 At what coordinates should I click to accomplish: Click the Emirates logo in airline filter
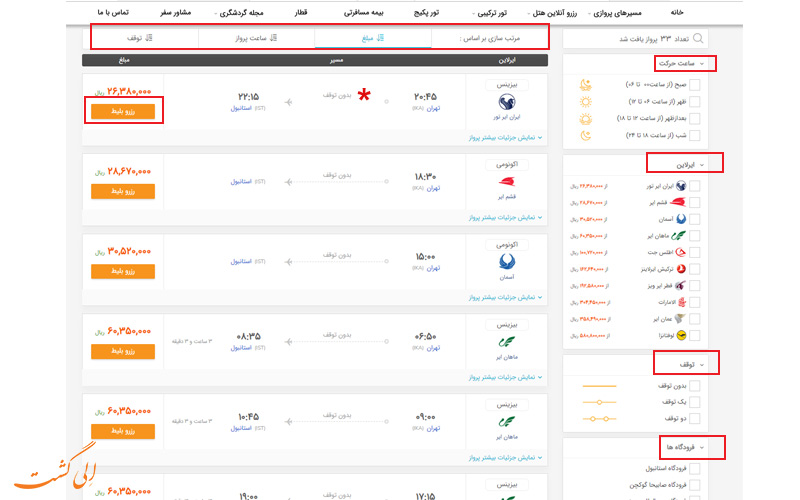[x=681, y=302]
